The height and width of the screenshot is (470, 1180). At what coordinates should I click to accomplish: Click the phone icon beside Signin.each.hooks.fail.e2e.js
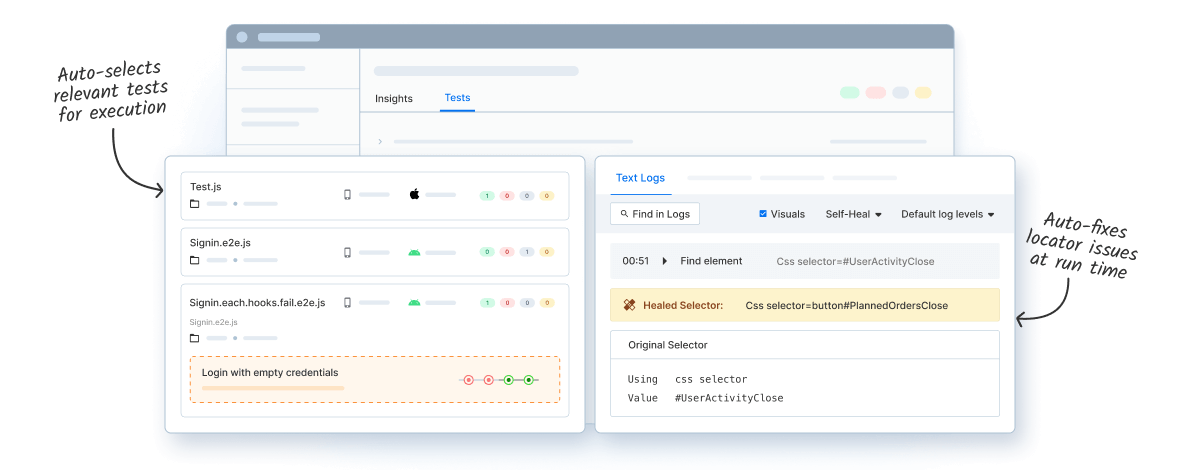[347, 302]
